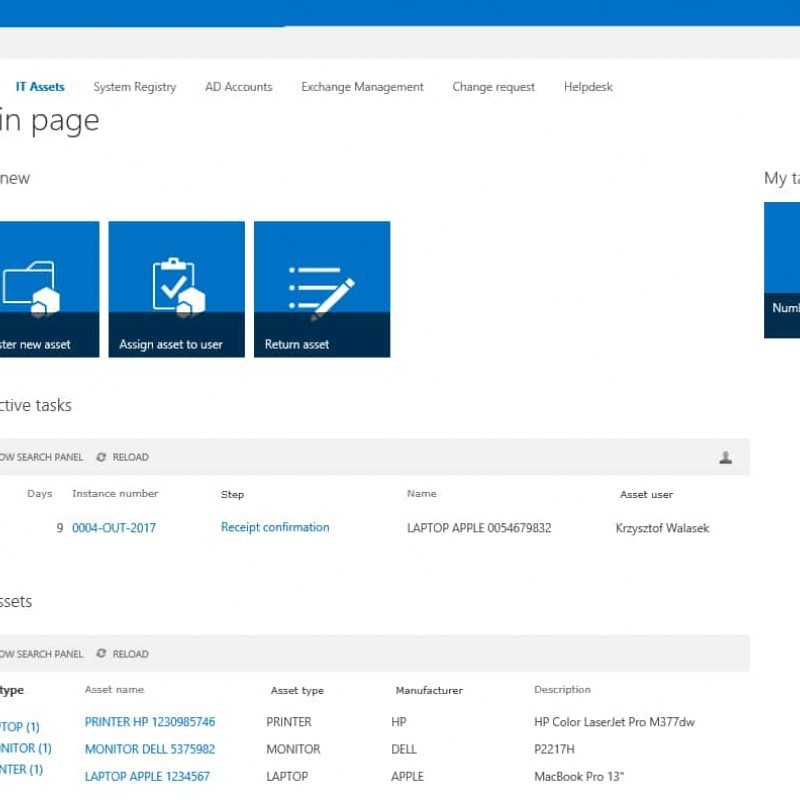800x800 pixels.
Task: Navigate to Change request section
Action: 493,87
